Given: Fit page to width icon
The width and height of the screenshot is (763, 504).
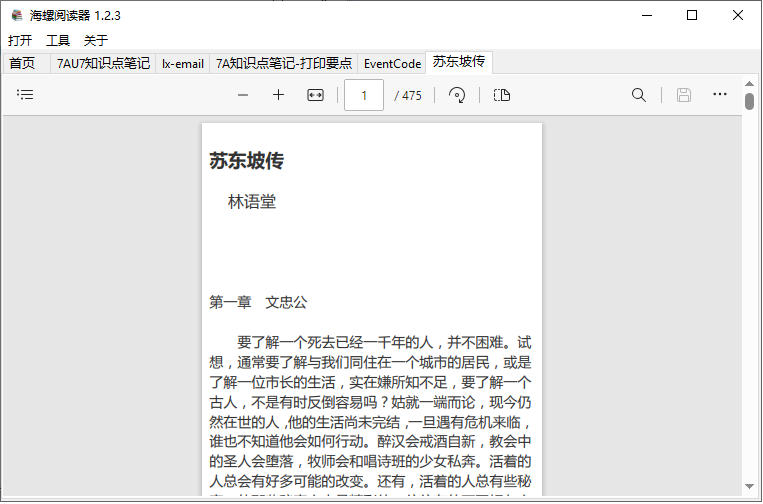Looking at the screenshot, I should [315, 95].
